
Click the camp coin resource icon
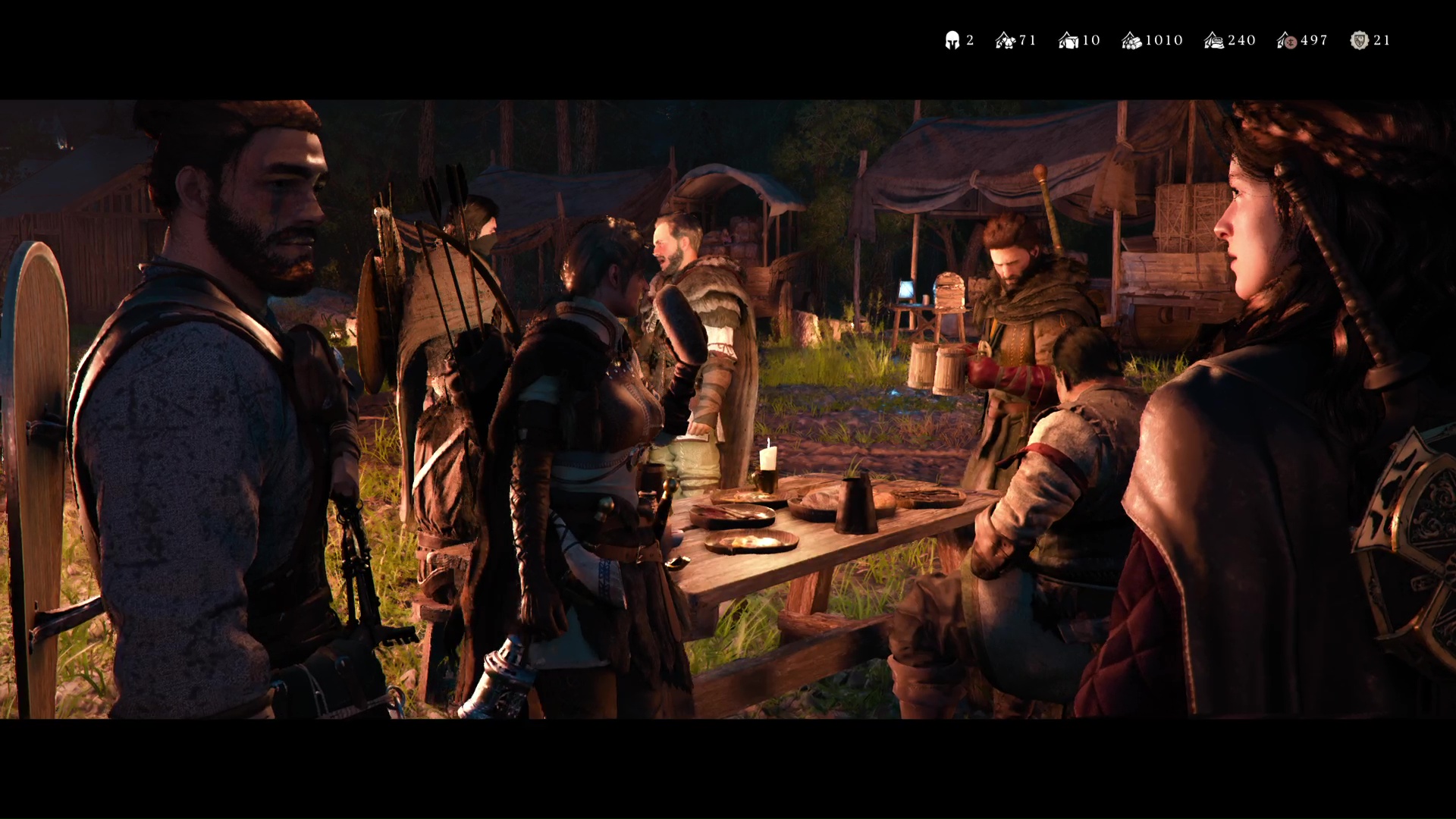(1287, 40)
